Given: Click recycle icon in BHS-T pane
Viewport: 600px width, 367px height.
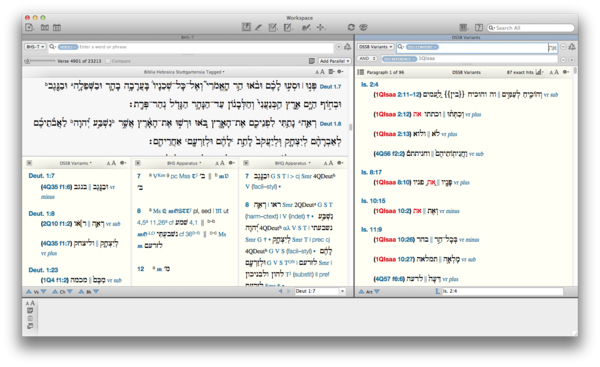Looking at the screenshot, I should click(347, 47).
